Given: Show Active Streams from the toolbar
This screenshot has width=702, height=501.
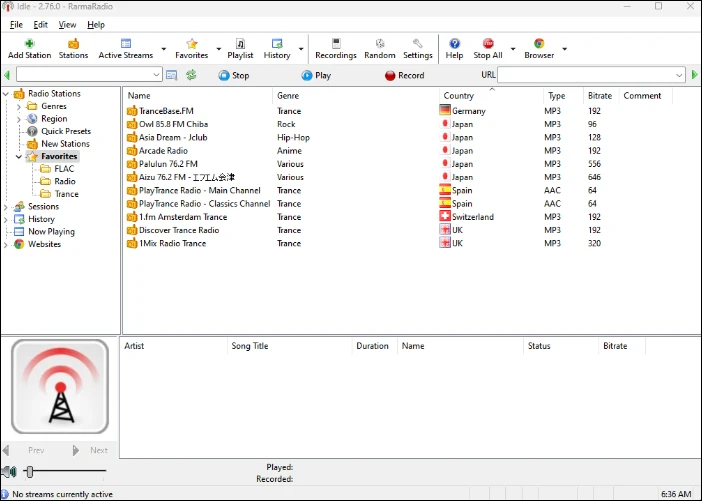Looking at the screenshot, I should pos(125,49).
